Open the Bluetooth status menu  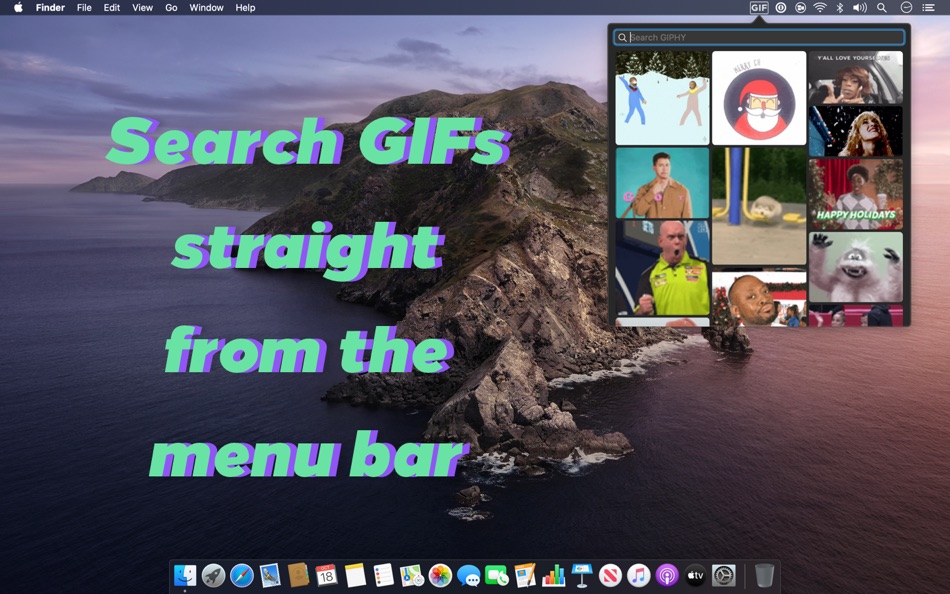pos(840,8)
